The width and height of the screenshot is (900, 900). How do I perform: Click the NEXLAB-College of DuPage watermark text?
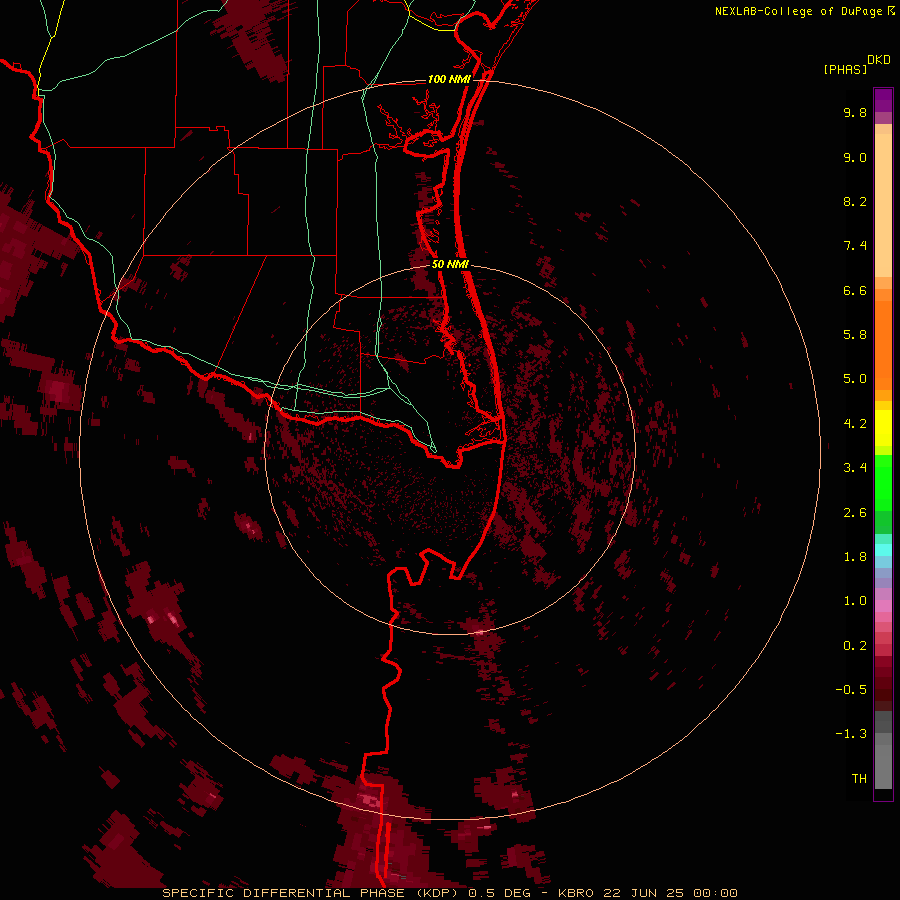tap(799, 11)
